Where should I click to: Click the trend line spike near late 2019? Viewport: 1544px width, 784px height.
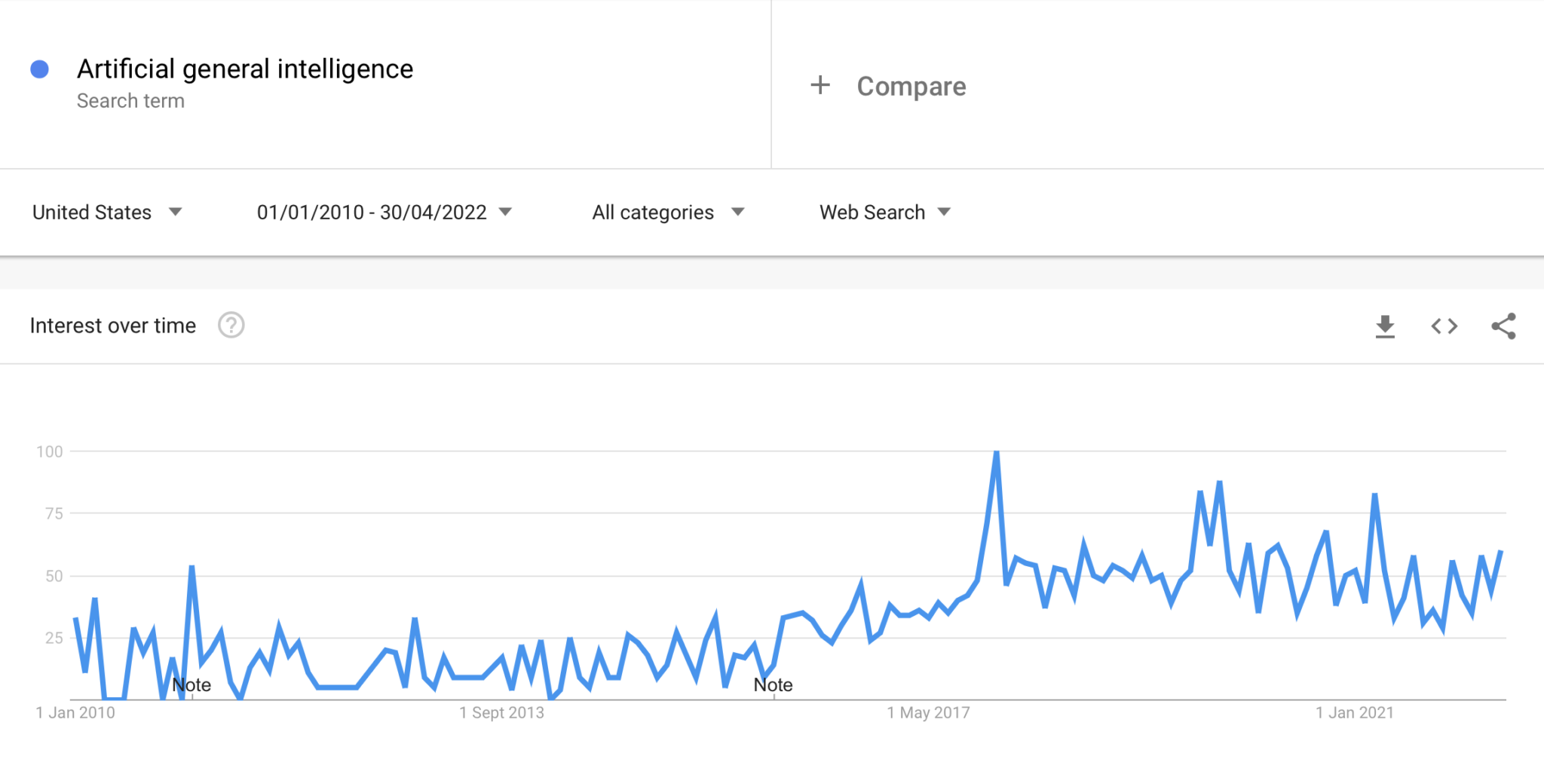(x=1220, y=480)
